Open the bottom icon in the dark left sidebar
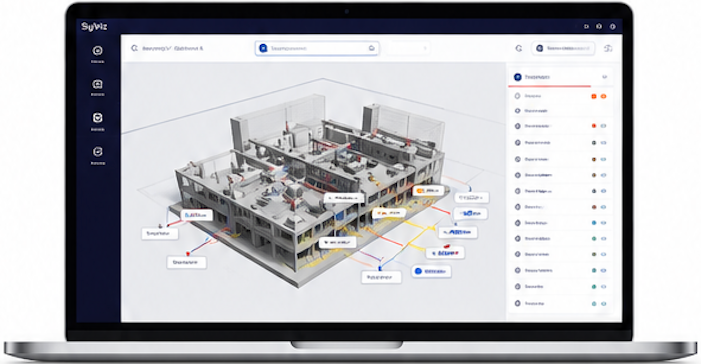Image resolution: width=701 pixels, height=364 pixels. point(97,152)
